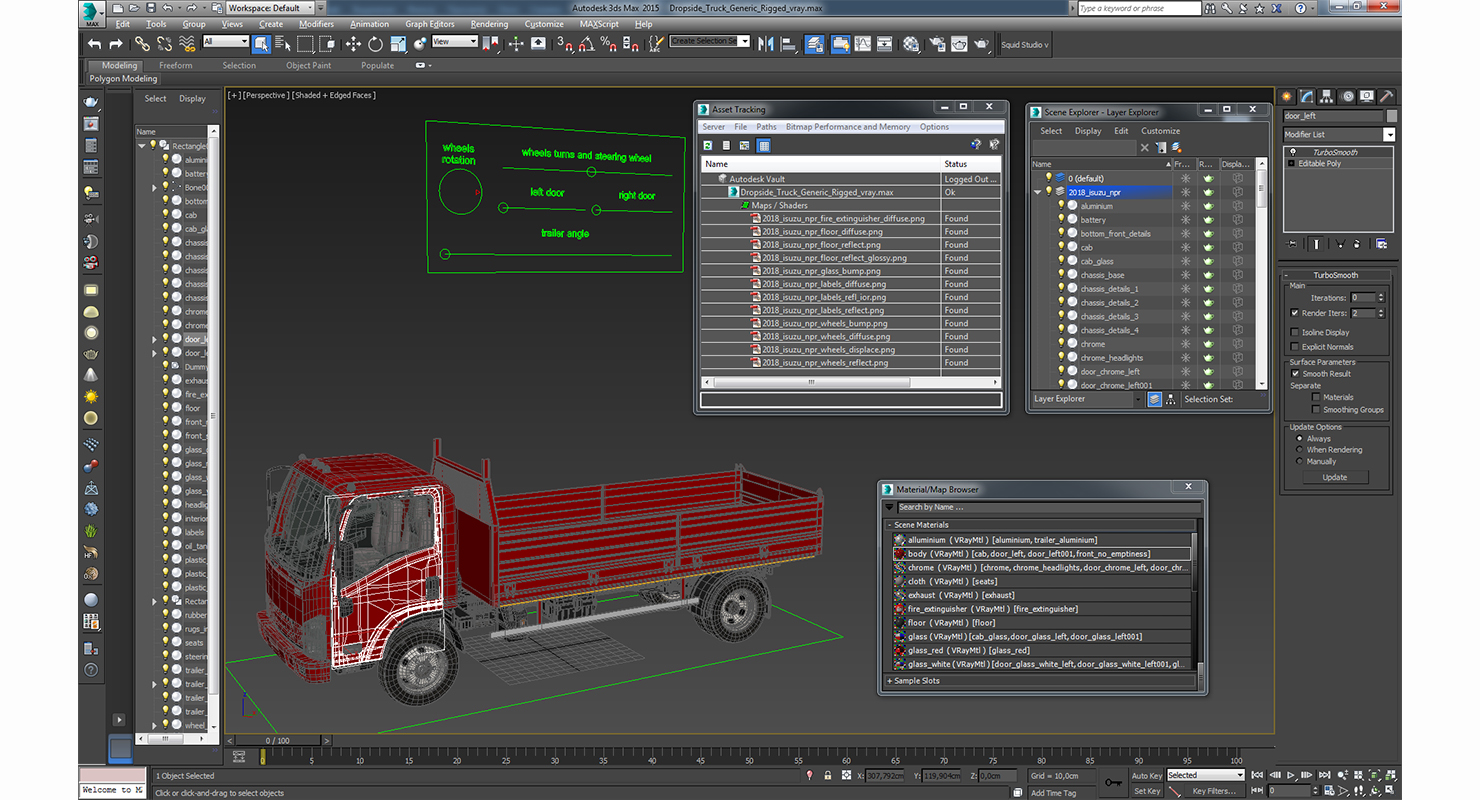
Task: Enable Separate by Materials checkbox
Action: [x=1315, y=397]
